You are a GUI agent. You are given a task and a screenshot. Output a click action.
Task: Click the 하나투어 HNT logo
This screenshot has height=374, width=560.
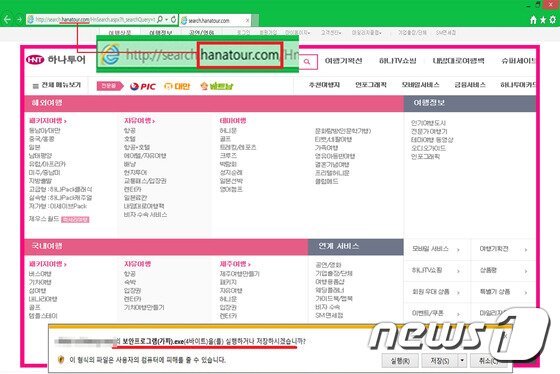[56, 59]
